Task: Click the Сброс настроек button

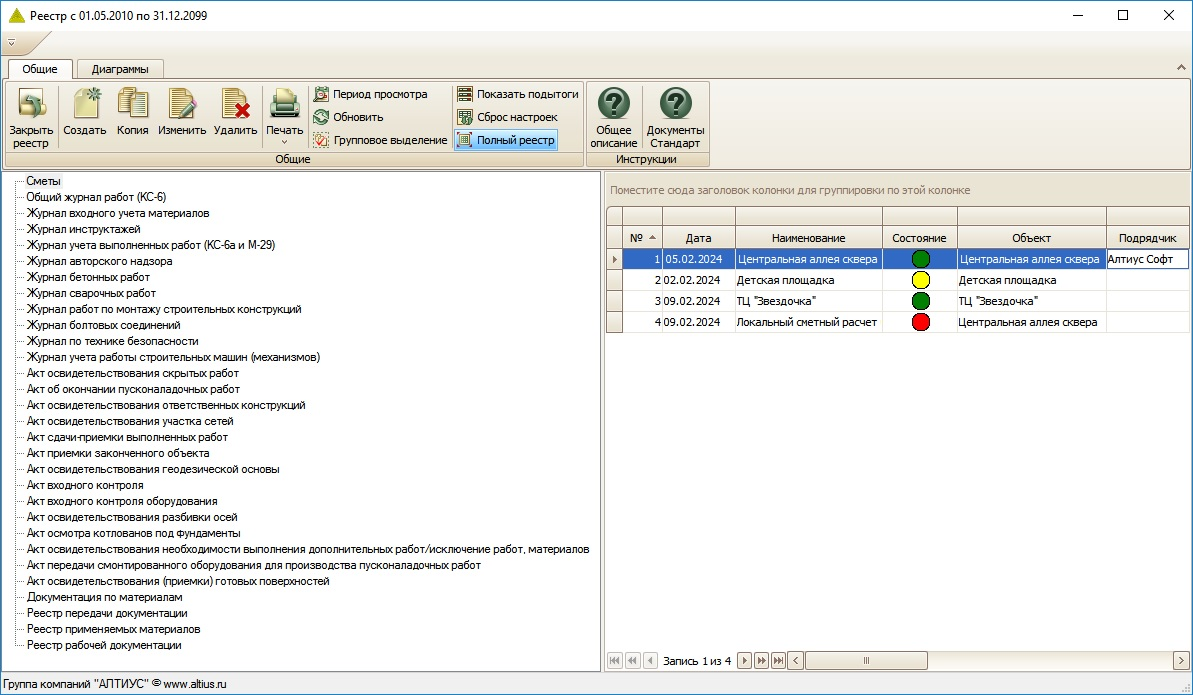Action: point(507,117)
